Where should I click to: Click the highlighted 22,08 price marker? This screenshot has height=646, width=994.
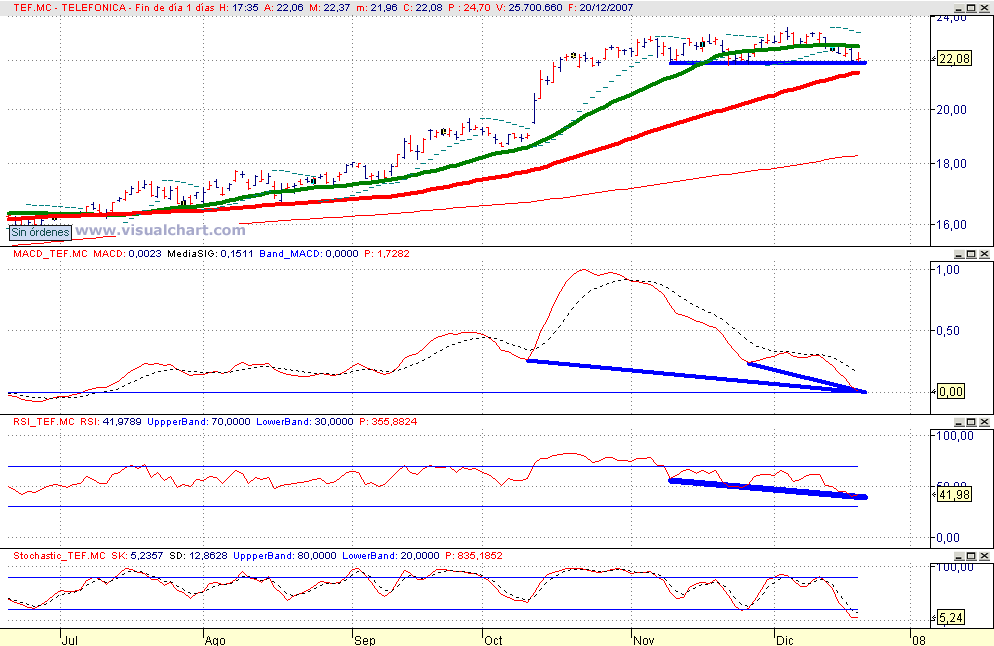953,59
